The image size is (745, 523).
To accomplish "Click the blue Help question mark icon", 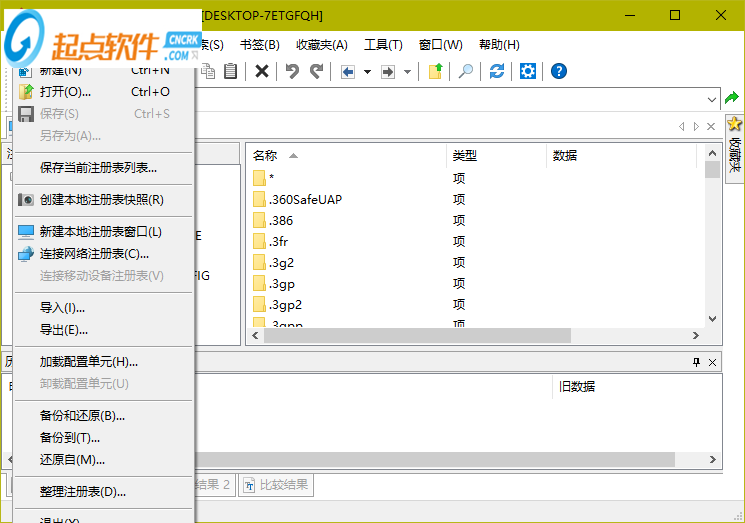I will pos(559,71).
